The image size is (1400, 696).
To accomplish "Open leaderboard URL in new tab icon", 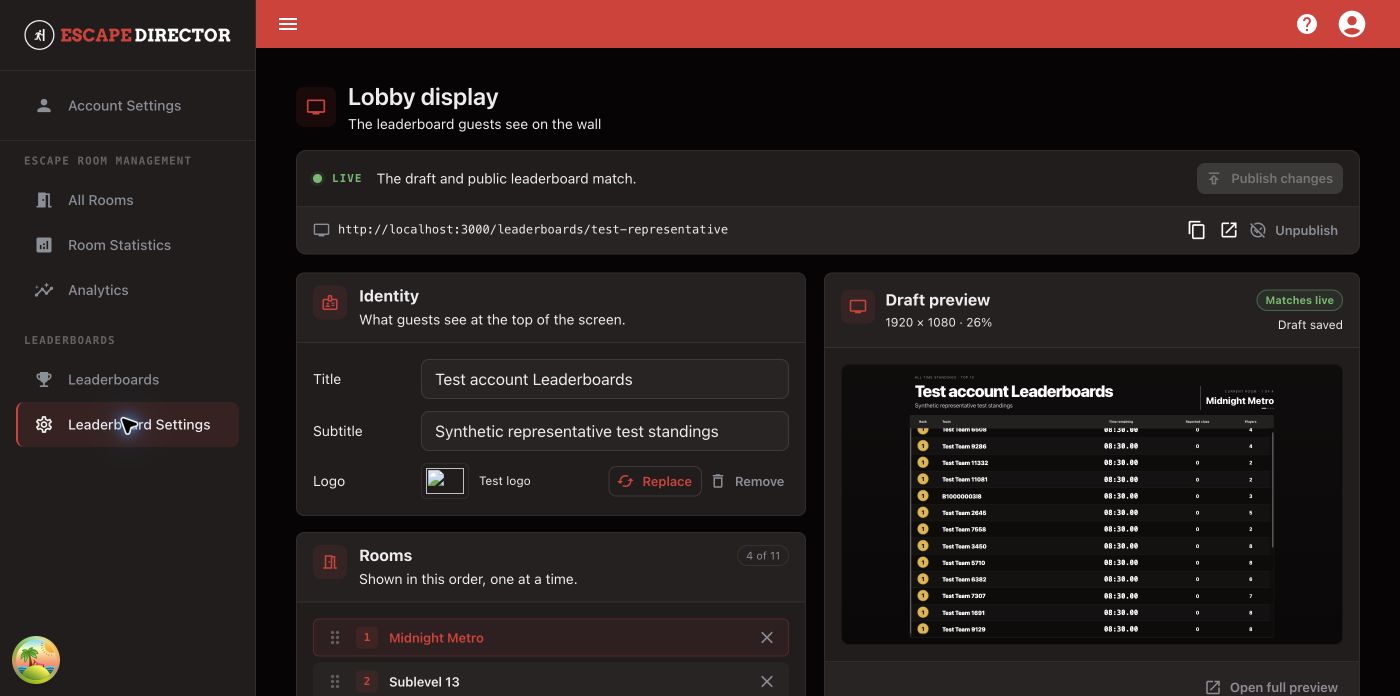I will pos(1229,230).
